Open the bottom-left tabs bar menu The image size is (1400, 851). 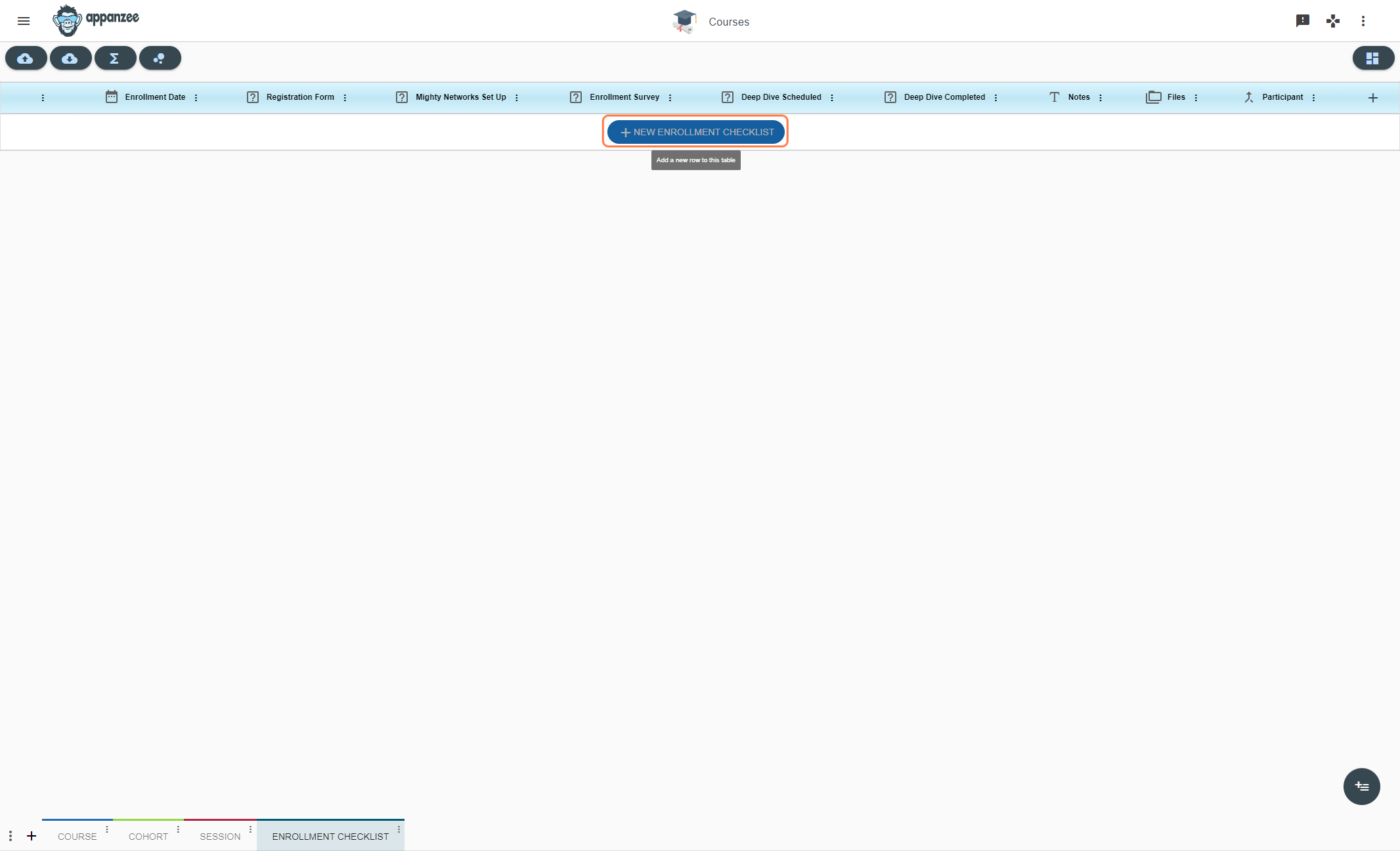point(11,836)
